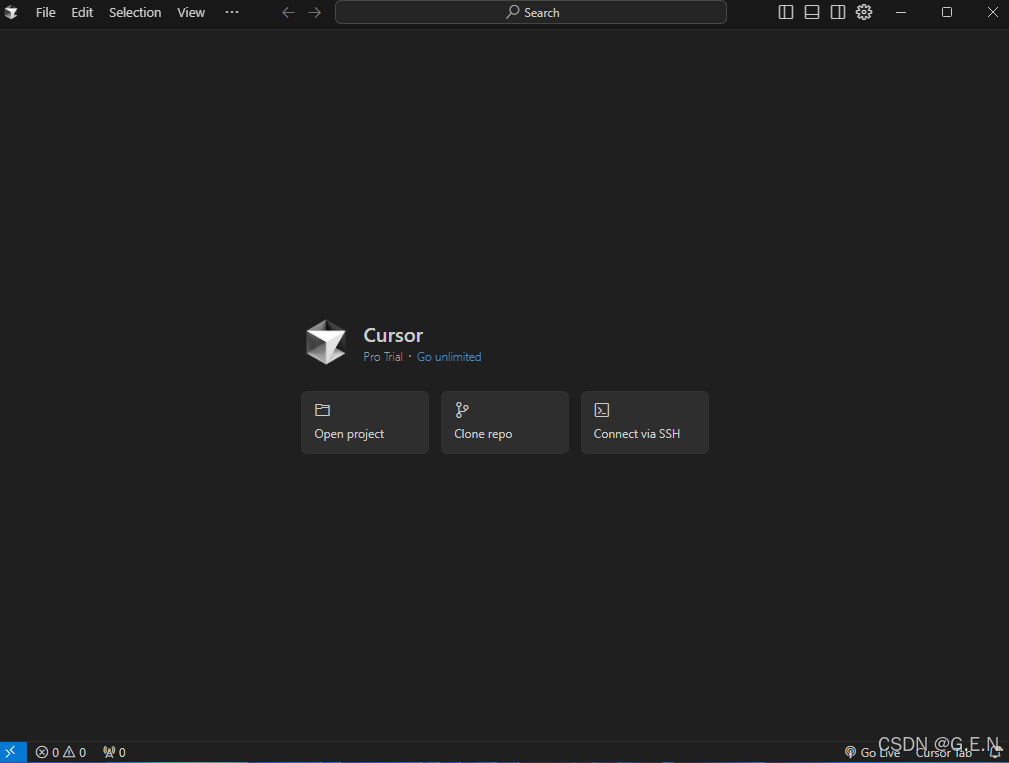Show more menus via the ellipsis
This screenshot has height=763, width=1009.
pos(232,12)
